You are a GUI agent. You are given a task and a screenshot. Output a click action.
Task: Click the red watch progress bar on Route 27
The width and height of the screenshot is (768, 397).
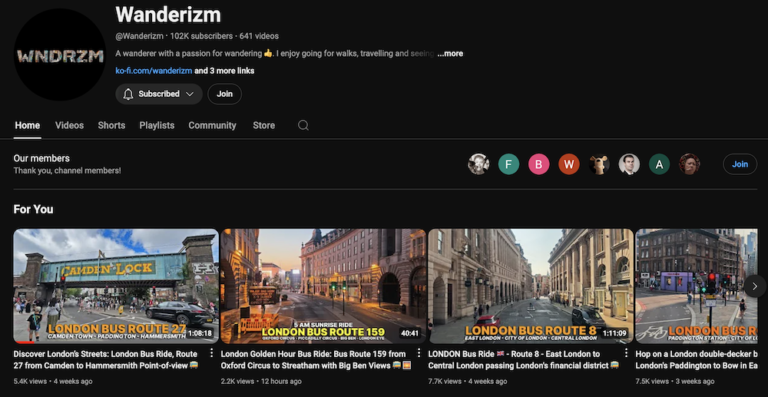(x=24, y=342)
